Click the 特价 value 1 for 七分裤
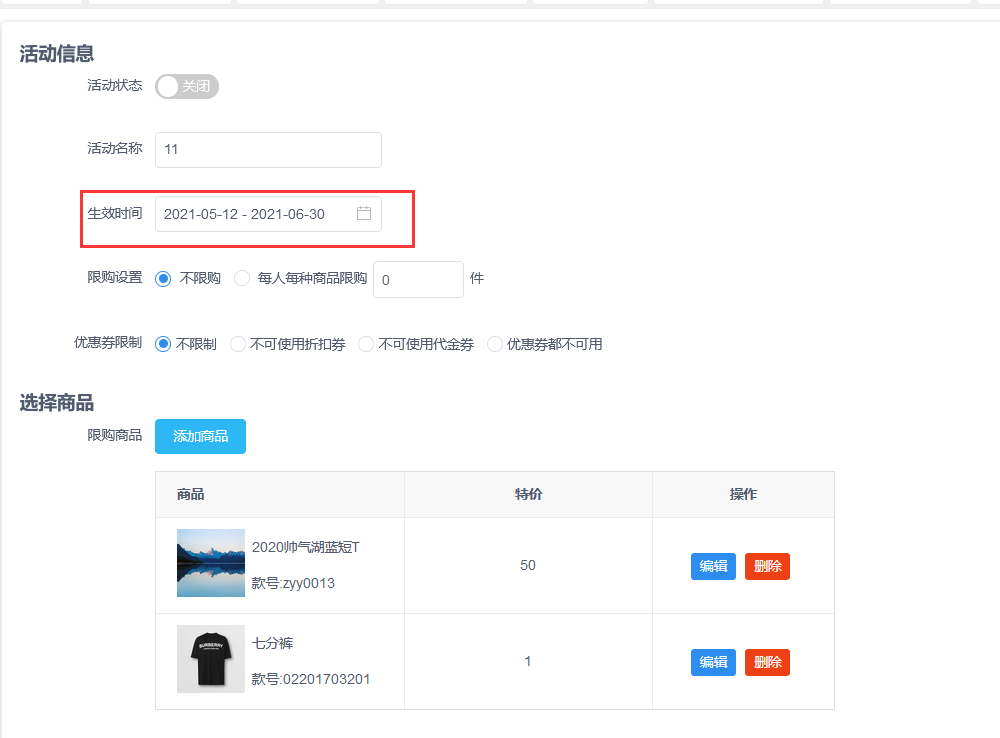Screen dimensions: 1000x738 point(527,661)
